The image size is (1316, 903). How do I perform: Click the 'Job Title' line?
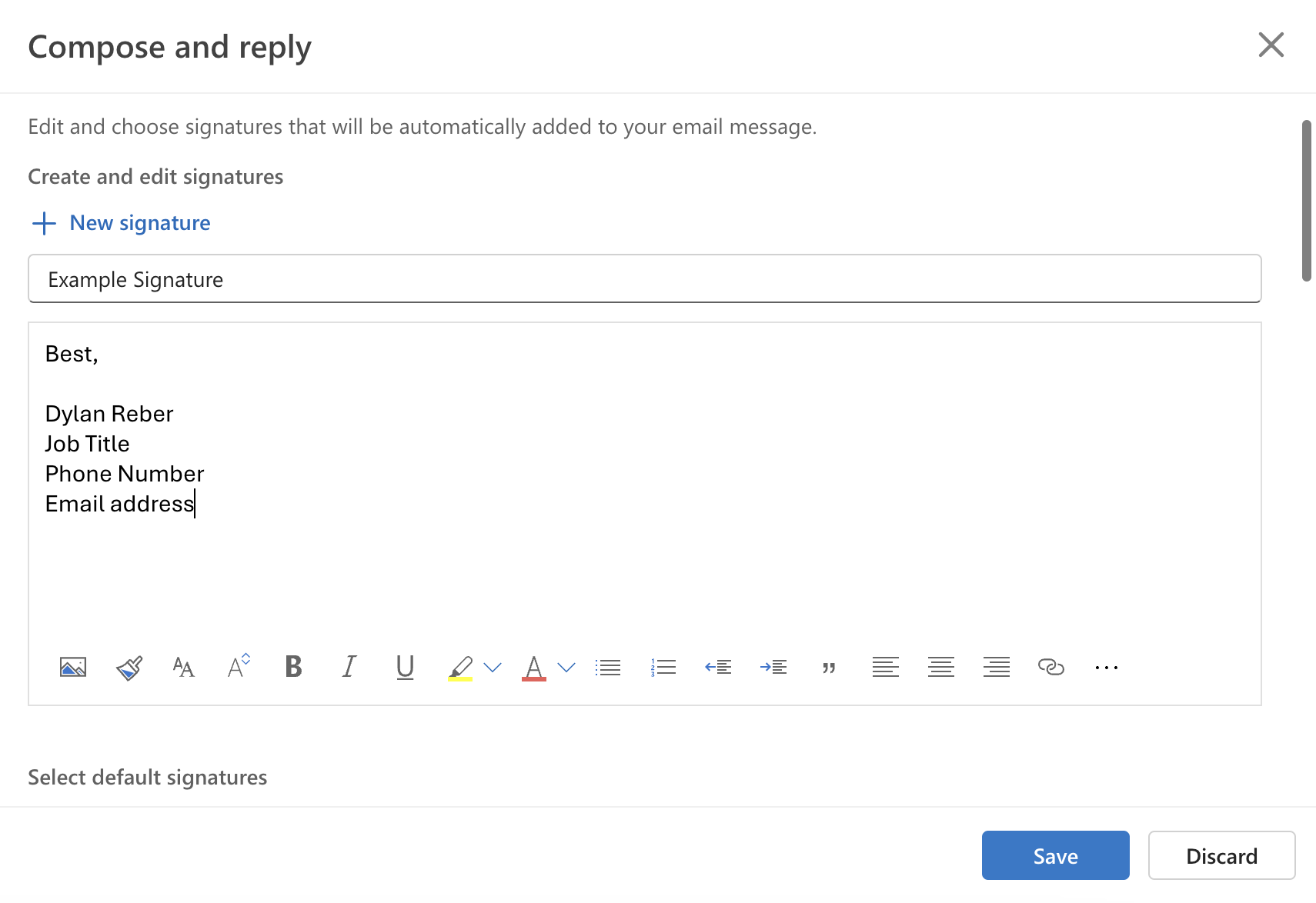(x=87, y=444)
